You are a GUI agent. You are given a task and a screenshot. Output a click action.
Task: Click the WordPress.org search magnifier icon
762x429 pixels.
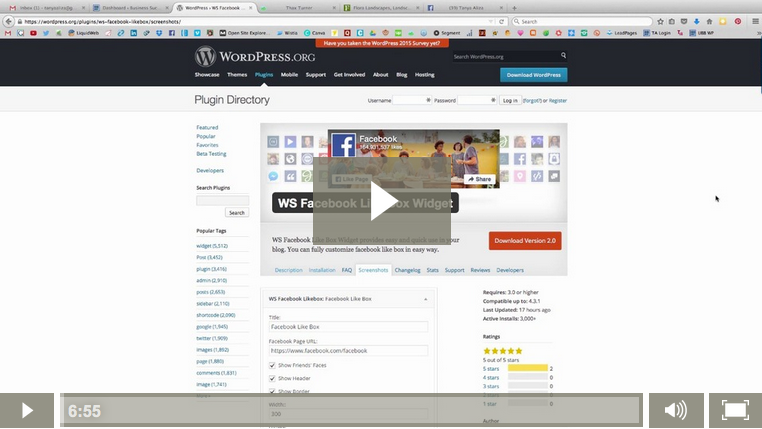tap(563, 55)
